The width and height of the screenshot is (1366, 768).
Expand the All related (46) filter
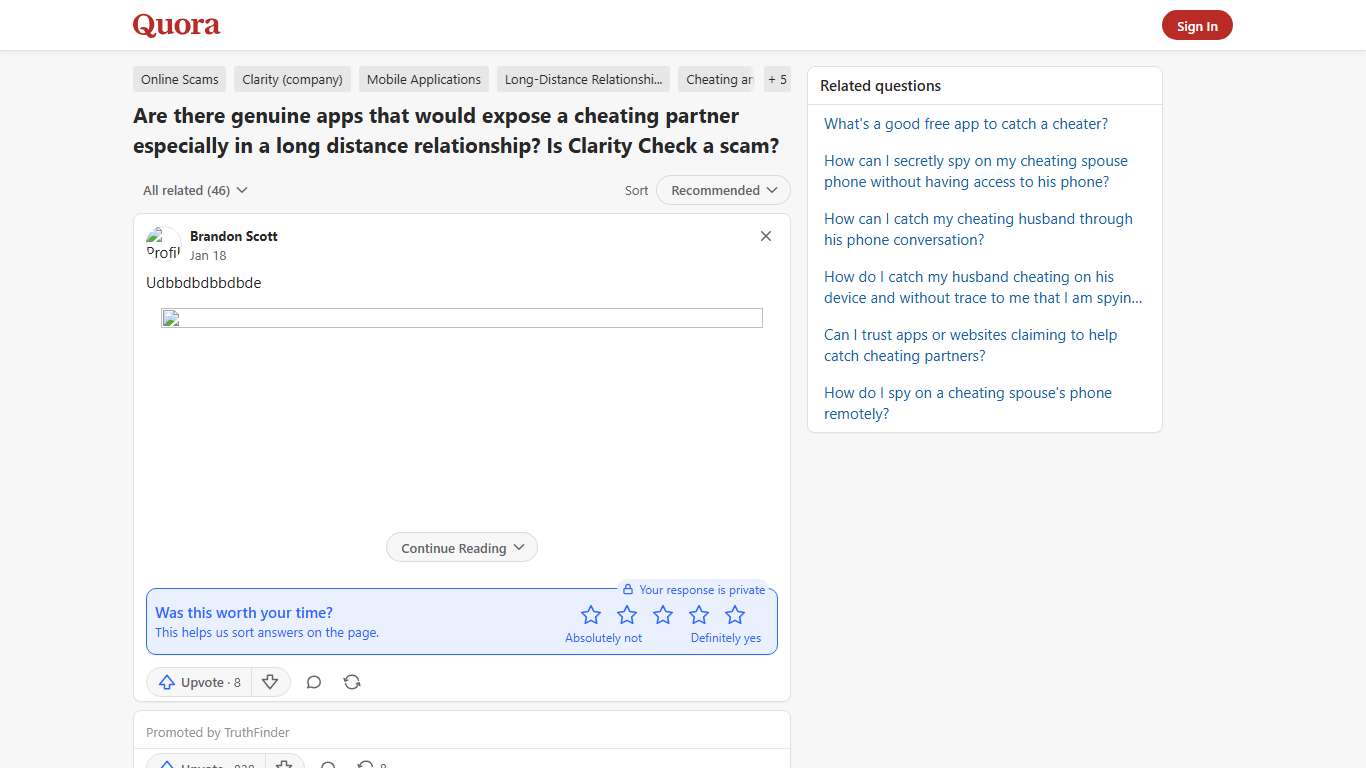coord(195,190)
